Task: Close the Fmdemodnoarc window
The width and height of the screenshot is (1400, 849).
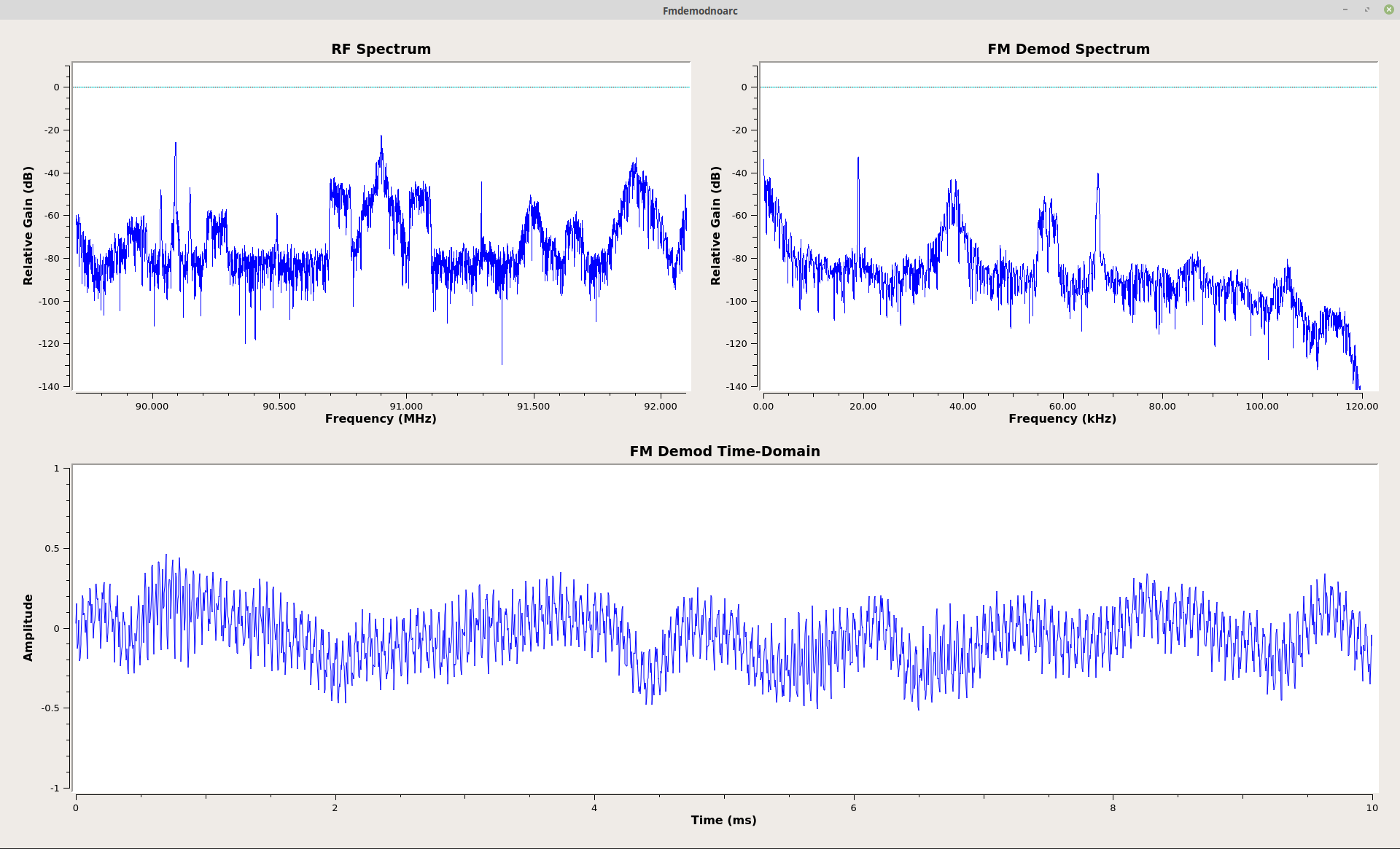Action: [1388, 9]
